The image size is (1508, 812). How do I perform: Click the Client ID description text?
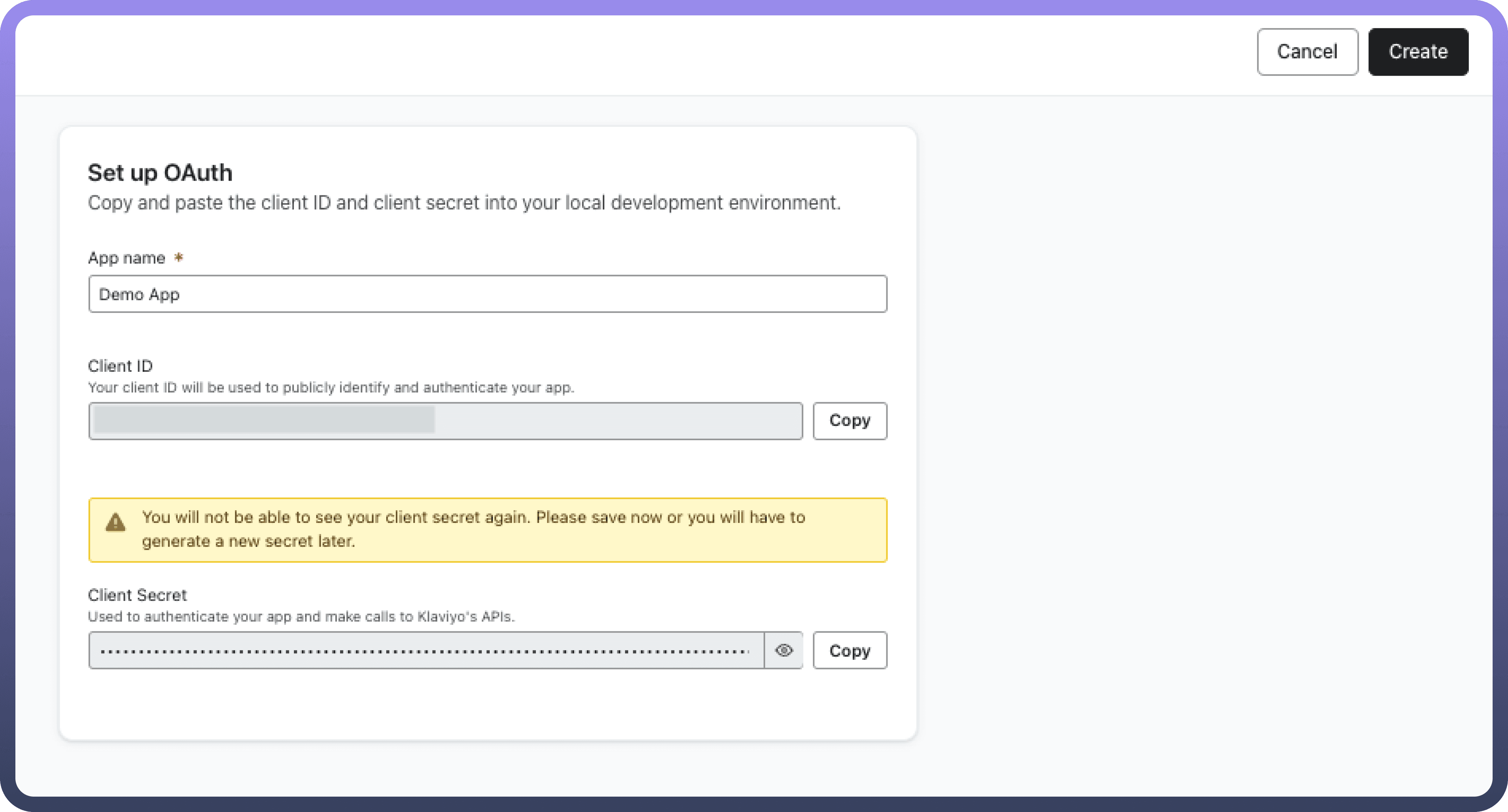click(x=331, y=387)
